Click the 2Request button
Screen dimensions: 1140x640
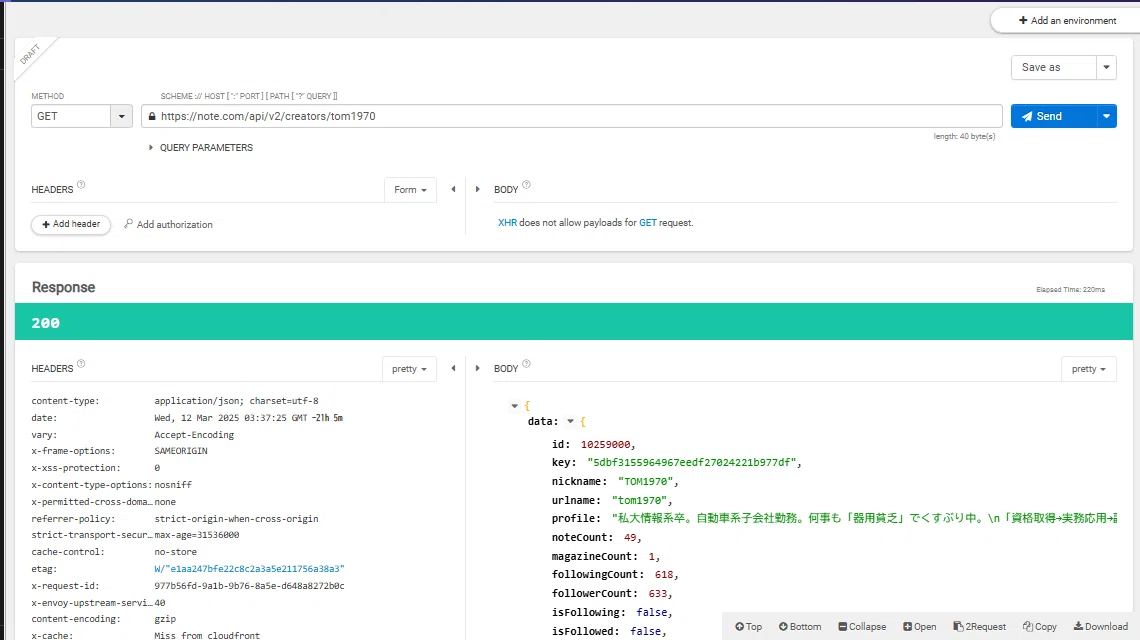[979, 626]
